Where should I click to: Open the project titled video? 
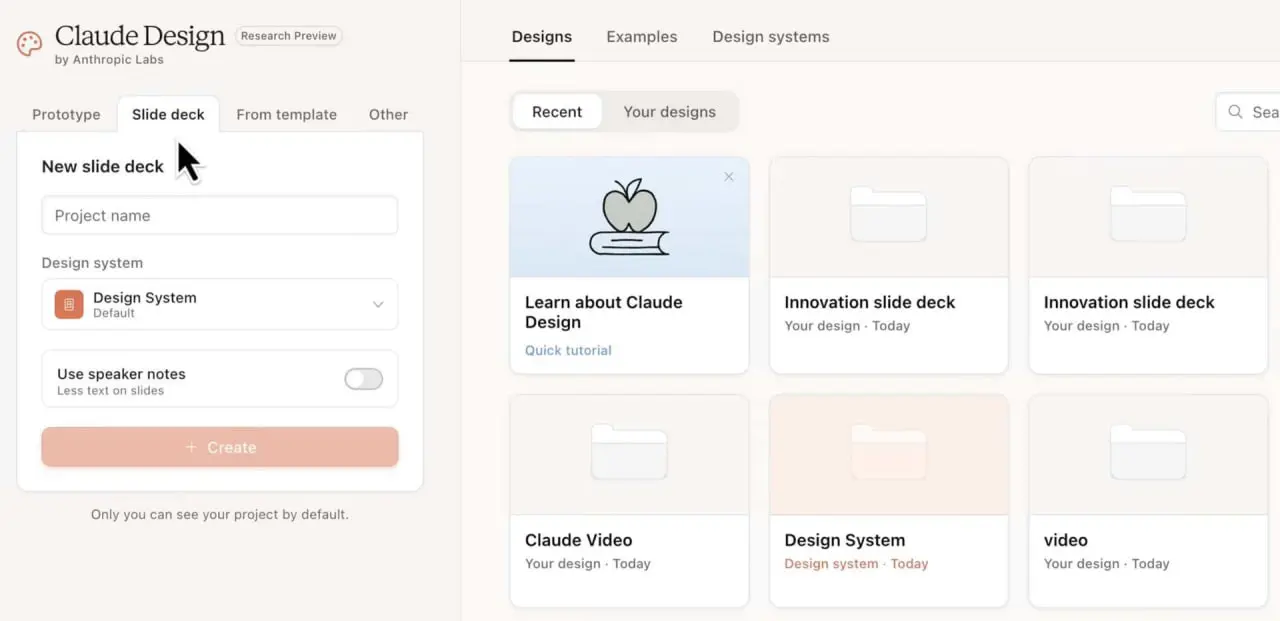[1066, 540]
